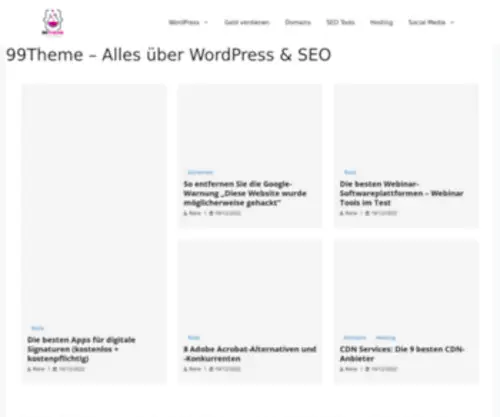Open the 8 Adobe Acrobat-Alternativen article
The height and width of the screenshot is (417, 500).
[250, 354]
